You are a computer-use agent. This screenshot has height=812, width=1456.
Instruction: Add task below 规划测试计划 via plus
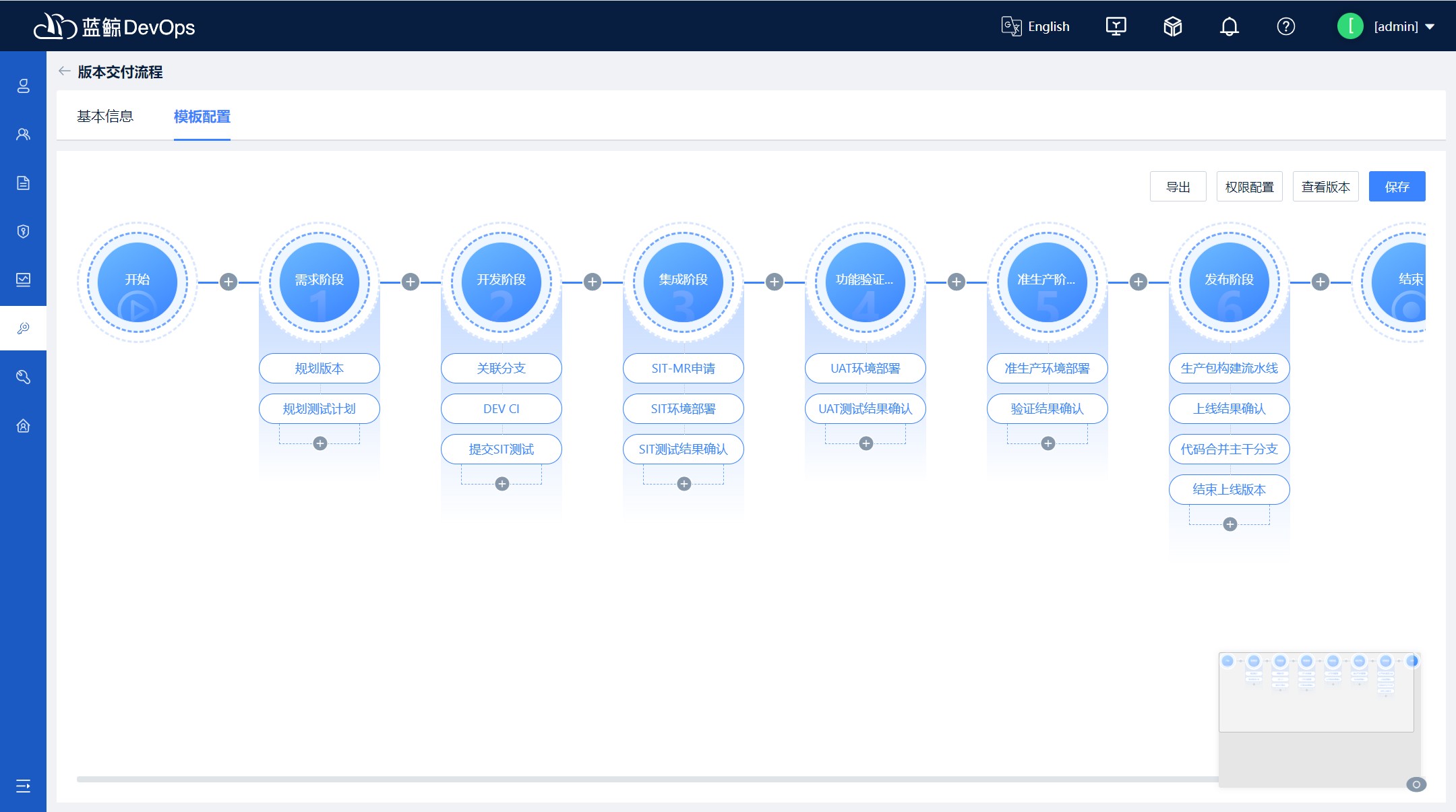click(320, 443)
